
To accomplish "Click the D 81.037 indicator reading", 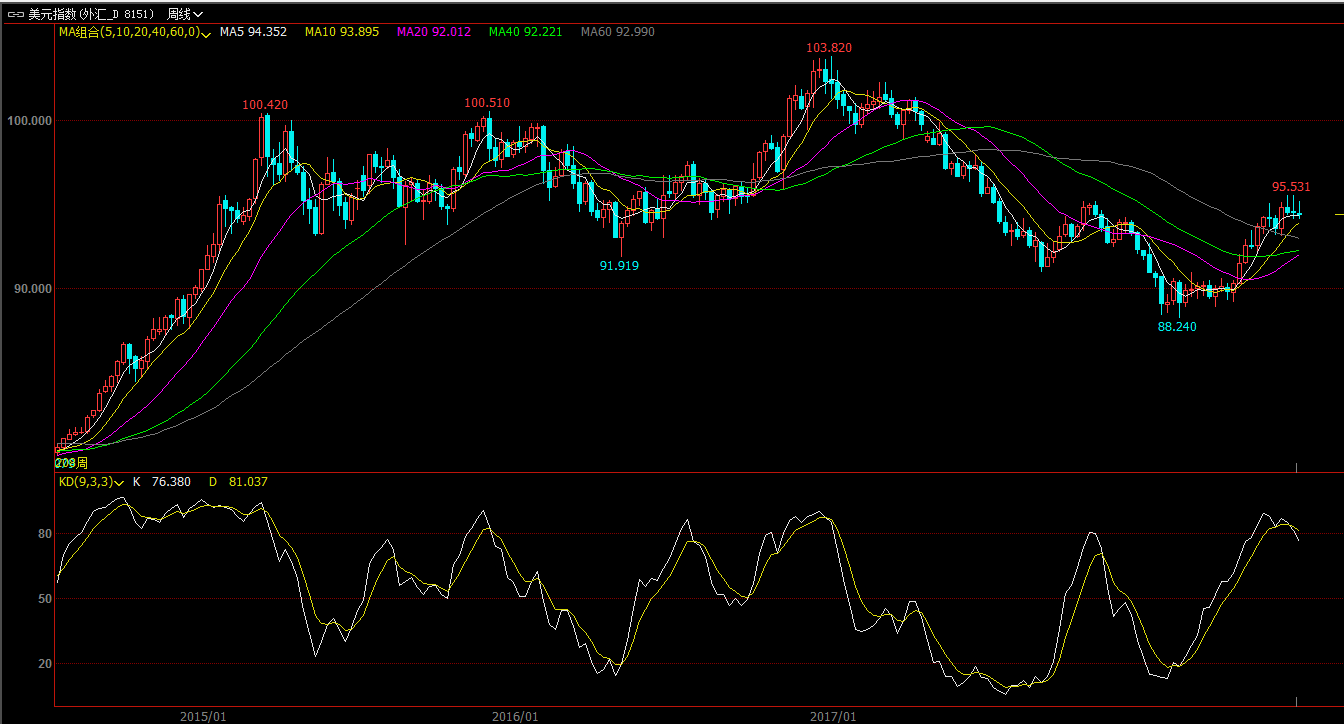I will [238, 482].
